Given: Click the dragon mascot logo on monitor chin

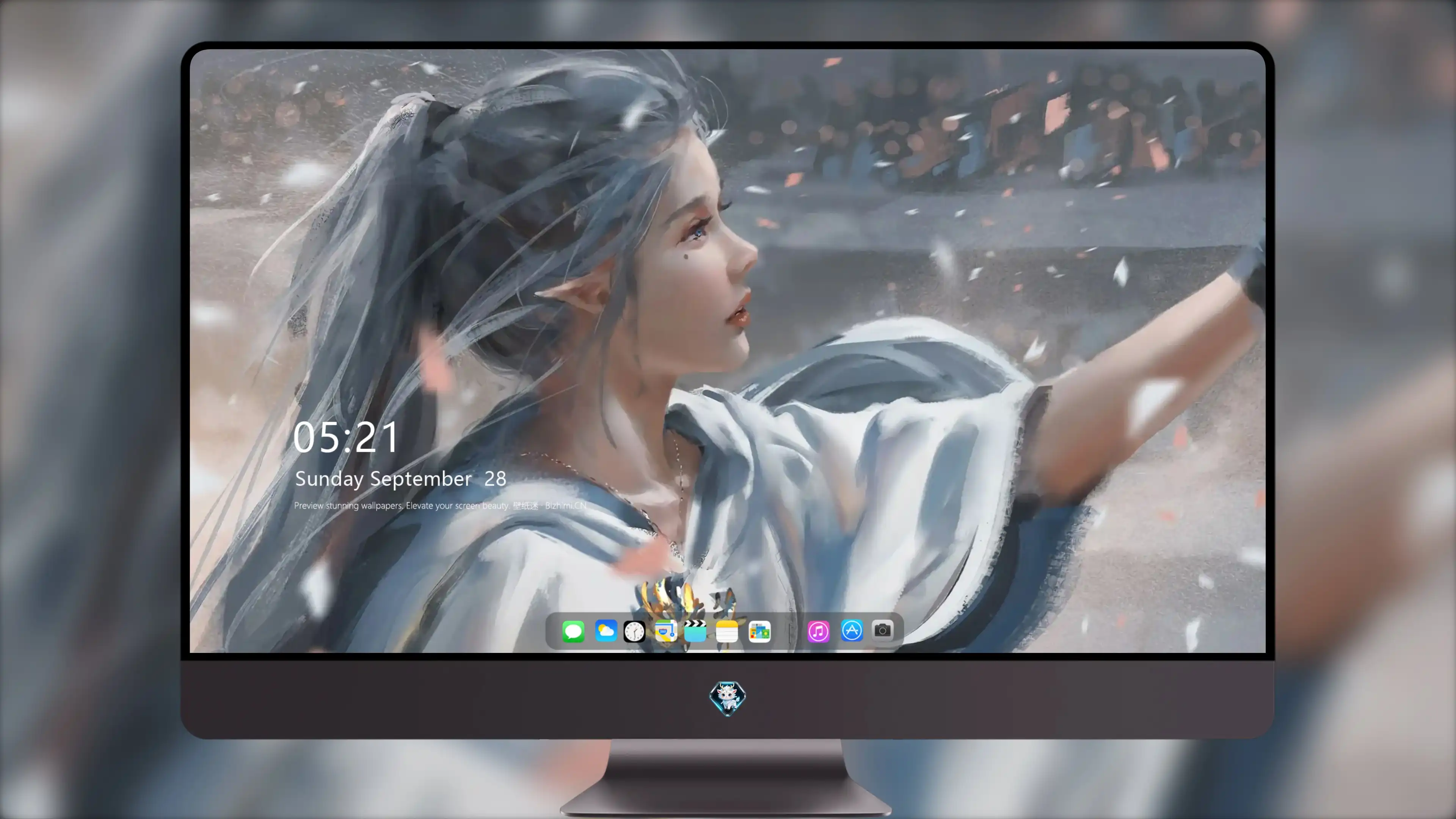Looking at the screenshot, I should 728,698.
